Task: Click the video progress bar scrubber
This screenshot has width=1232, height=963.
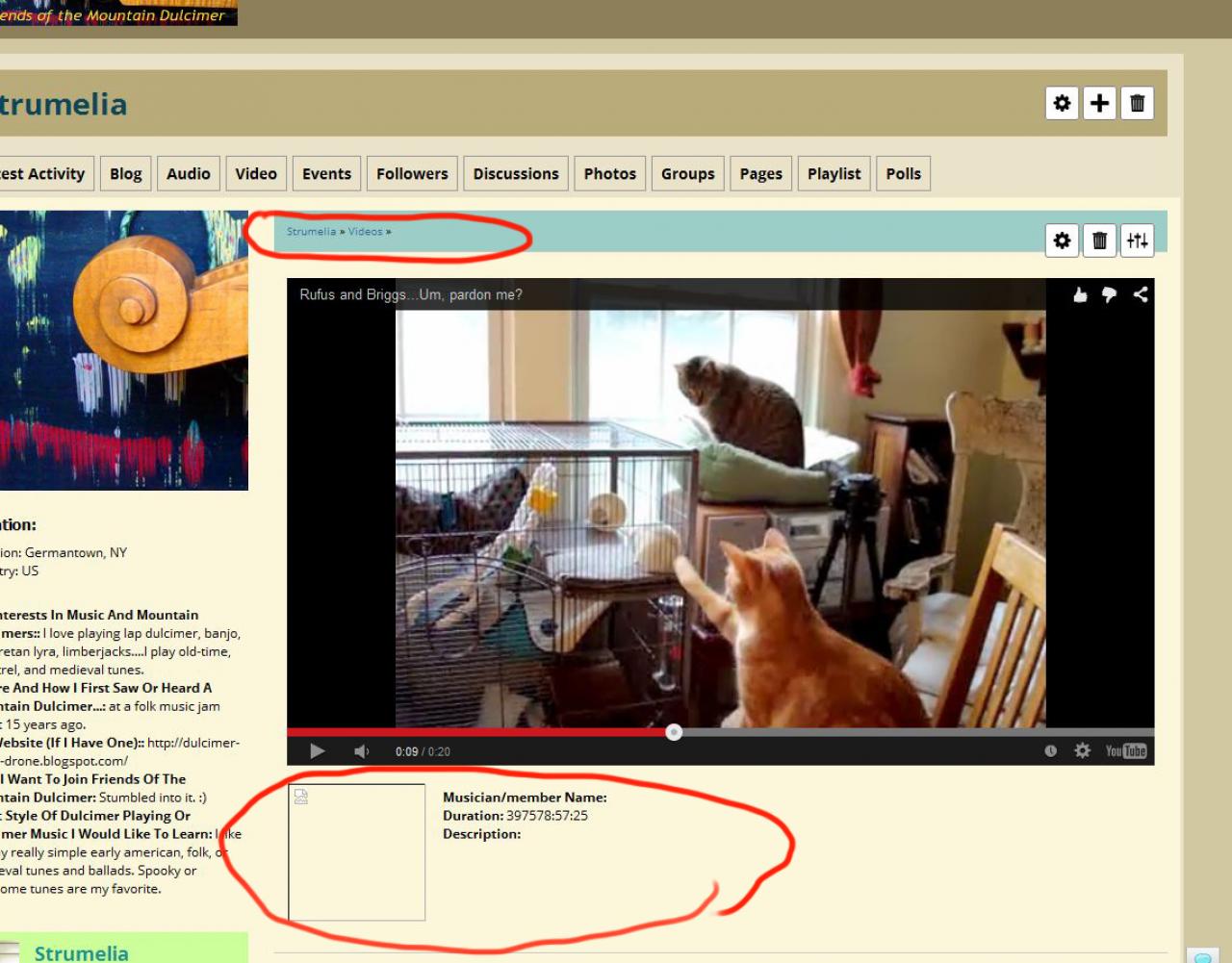Action: pyautogui.click(x=674, y=732)
